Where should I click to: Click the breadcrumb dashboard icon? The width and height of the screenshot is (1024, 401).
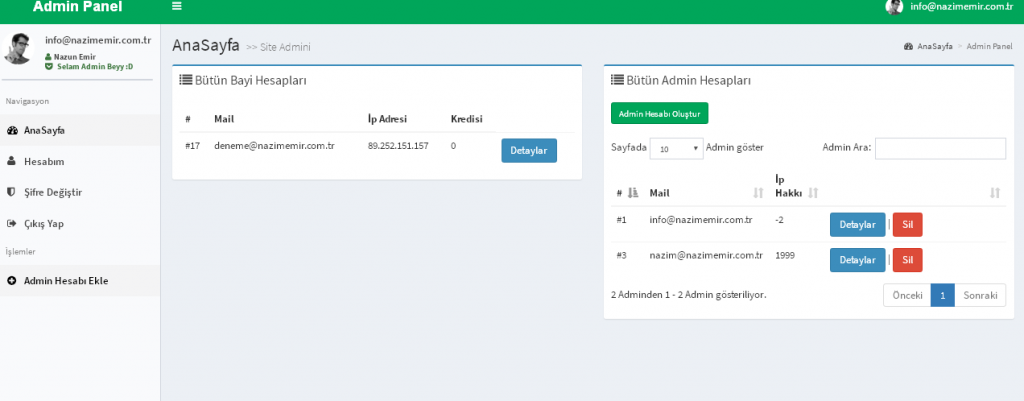tap(908, 46)
